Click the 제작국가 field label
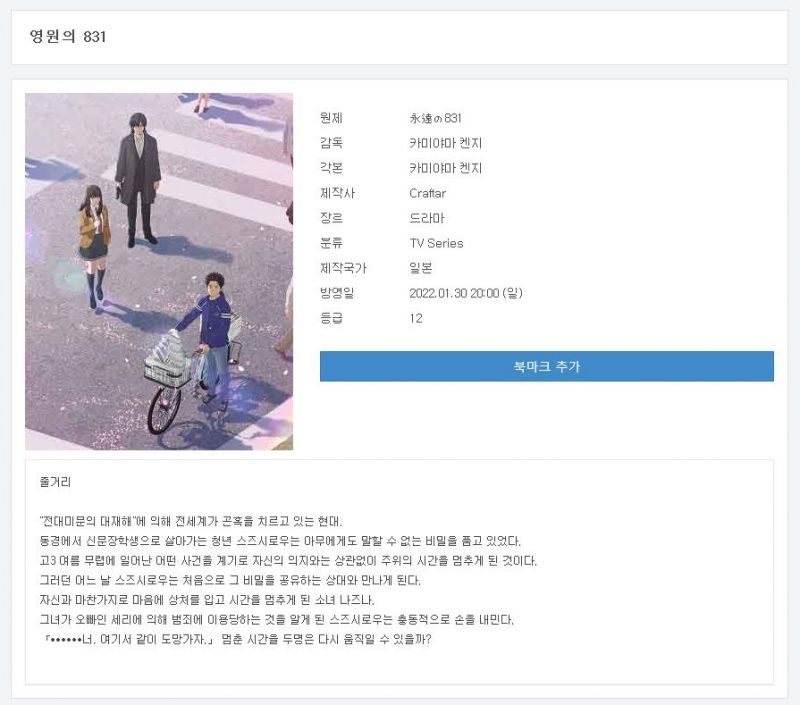Viewport: 800px width, 705px height. click(x=343, y=268)
